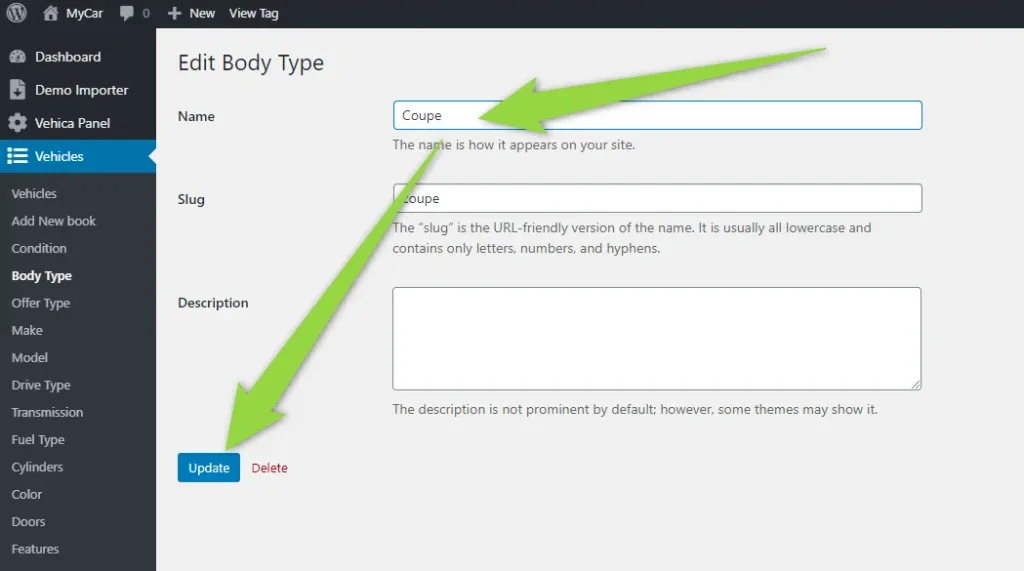
Task: Click the Dashboard gauge icon
Action: (x=18, y=57)
